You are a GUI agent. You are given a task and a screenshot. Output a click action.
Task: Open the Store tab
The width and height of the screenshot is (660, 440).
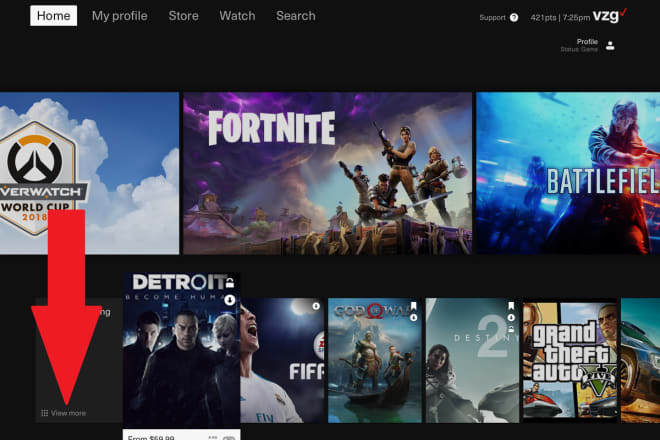[x=184, y=16]
